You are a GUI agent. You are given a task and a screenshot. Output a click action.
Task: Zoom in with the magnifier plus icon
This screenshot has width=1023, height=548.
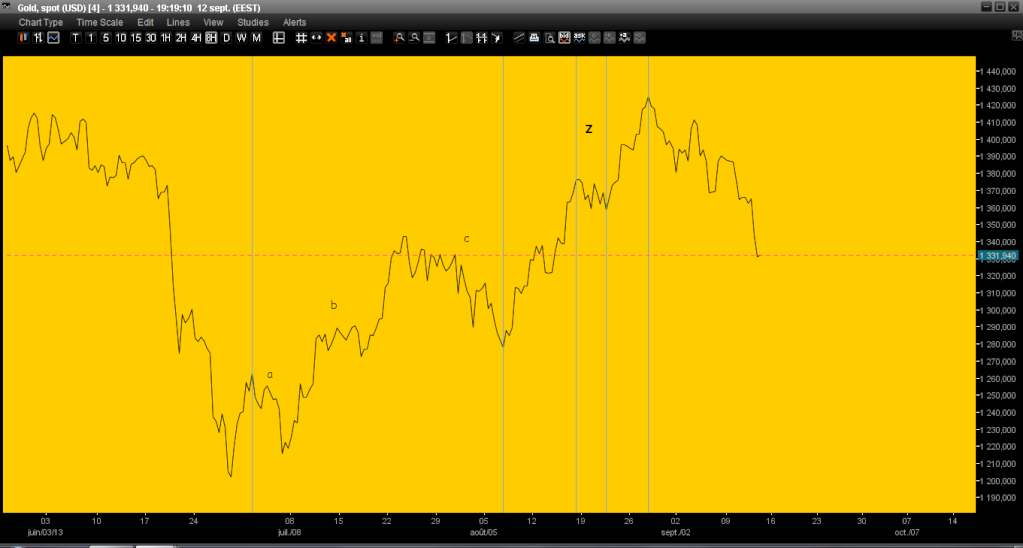[x=399, y=38]
